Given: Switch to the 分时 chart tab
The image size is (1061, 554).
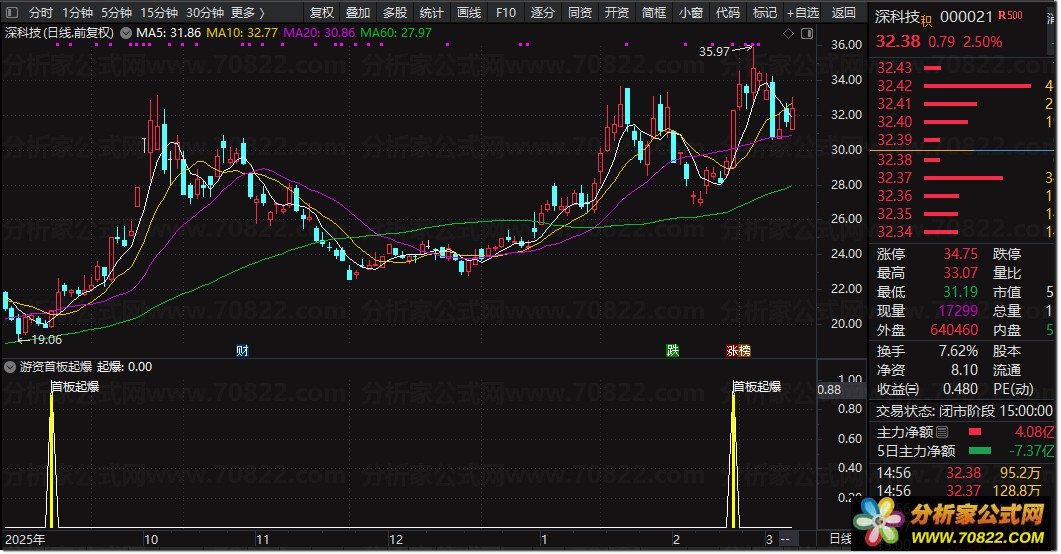Looking at the screenshot, I should [x=41, y=13].
